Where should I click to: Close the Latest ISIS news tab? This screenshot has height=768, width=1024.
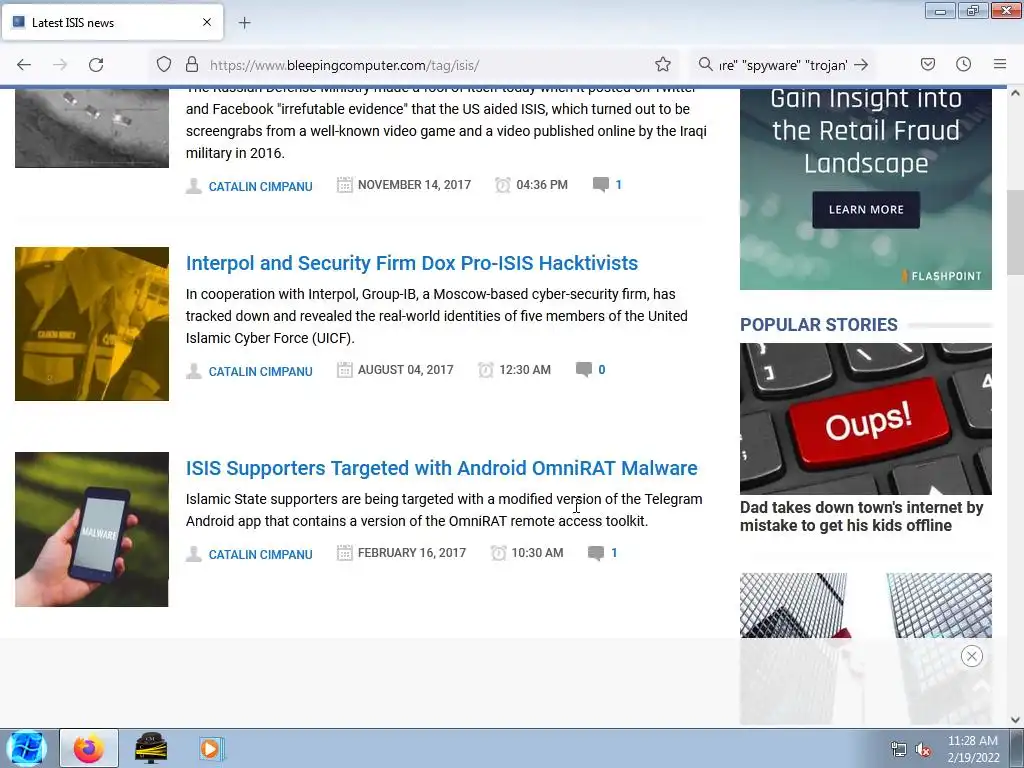coord(207,22)
